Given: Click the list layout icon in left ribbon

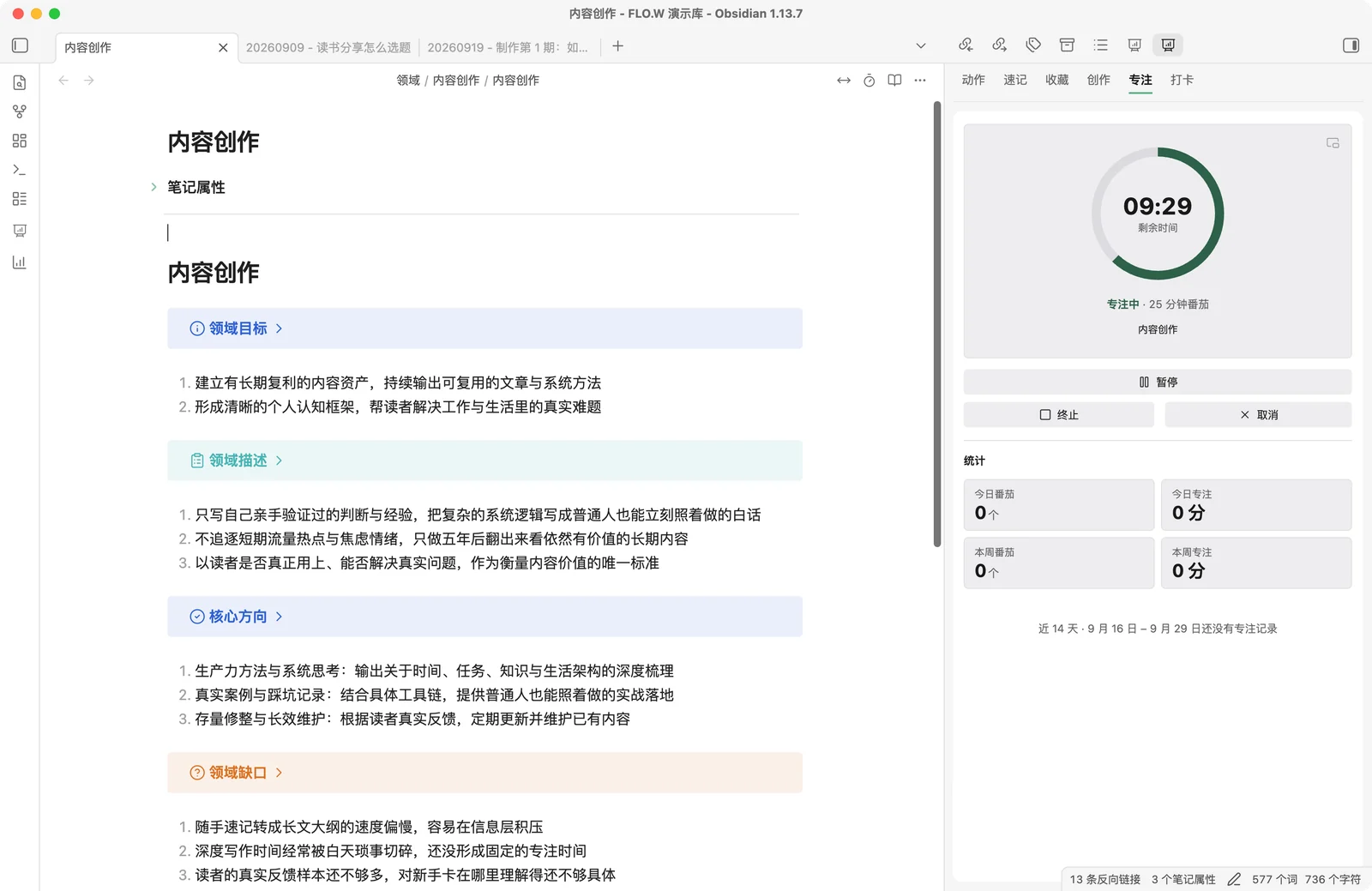Looking at the screenshot, I should click(20, 199).
